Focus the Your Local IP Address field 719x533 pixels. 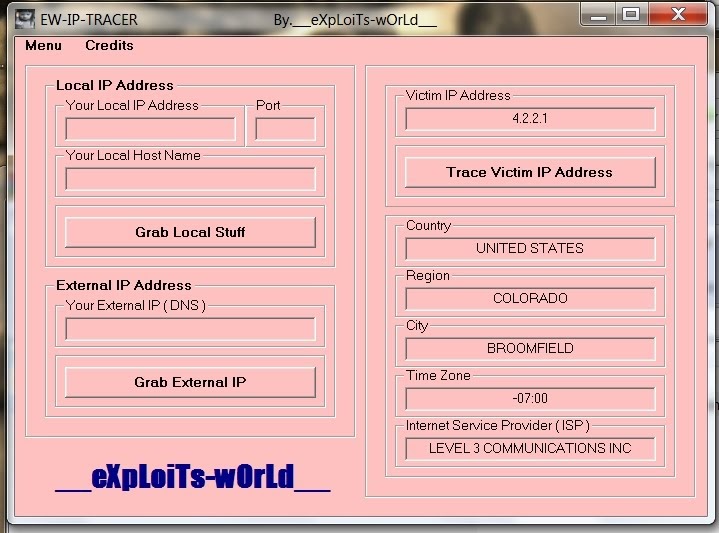(x=150, y=129)
